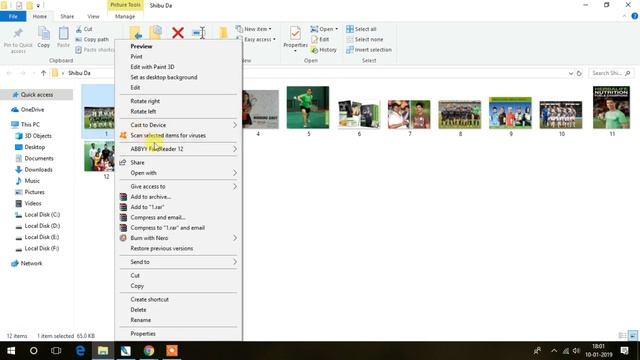Open the File tab
The width and height of the screenshot is (640, 360).
click(13, 16)
